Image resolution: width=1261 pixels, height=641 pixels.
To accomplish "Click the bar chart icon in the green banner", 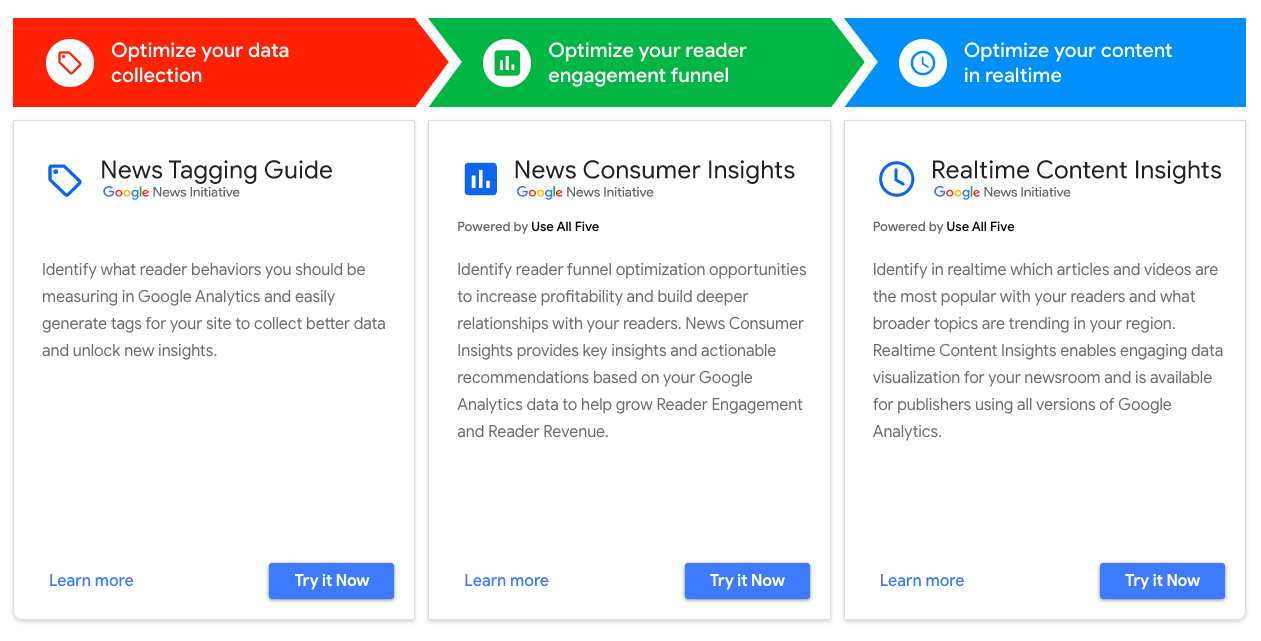I will coord(506,62).
